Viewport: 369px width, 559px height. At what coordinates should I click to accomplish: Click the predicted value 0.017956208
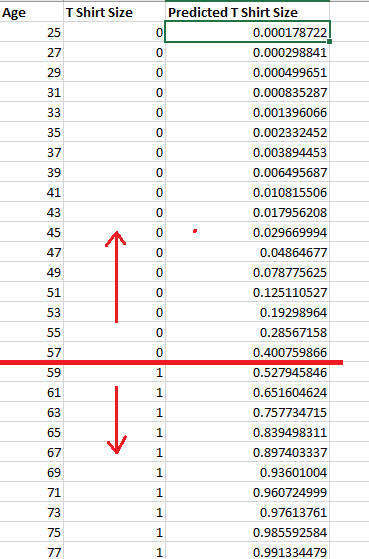tap(247, 212)
